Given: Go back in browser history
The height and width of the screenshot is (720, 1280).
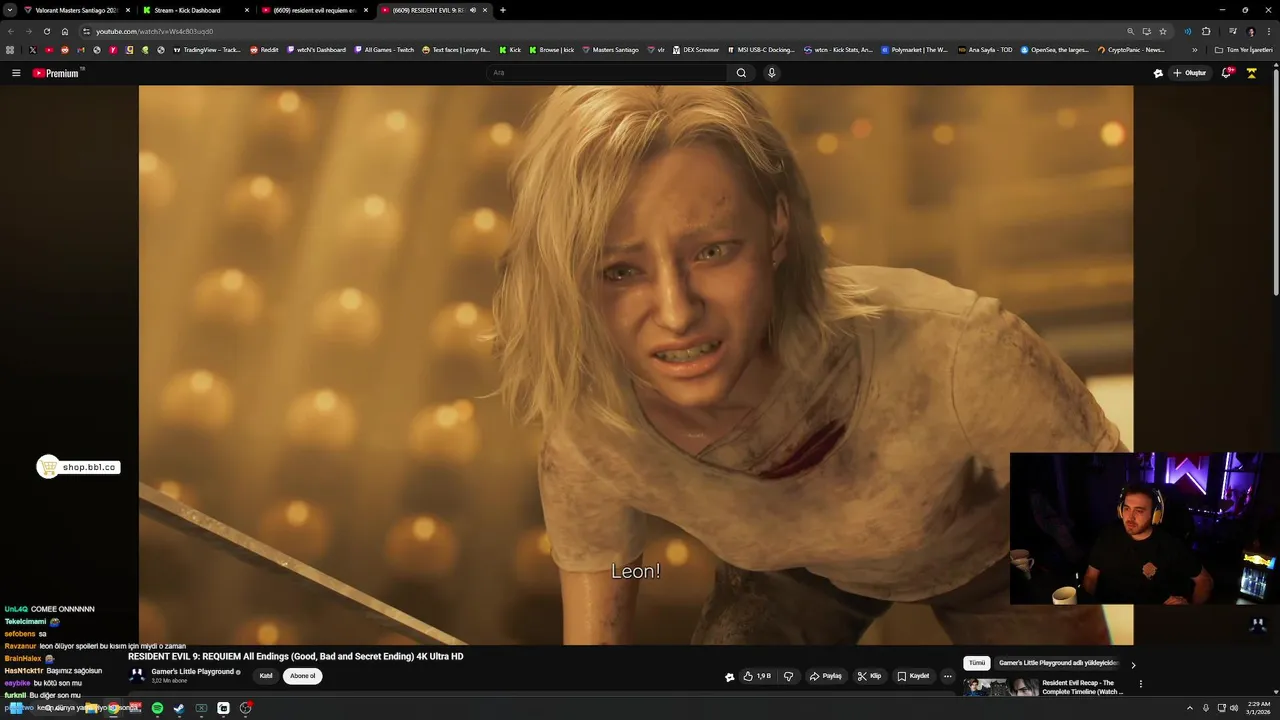Looking at the screenshot, I should click(x=10, y=31).
